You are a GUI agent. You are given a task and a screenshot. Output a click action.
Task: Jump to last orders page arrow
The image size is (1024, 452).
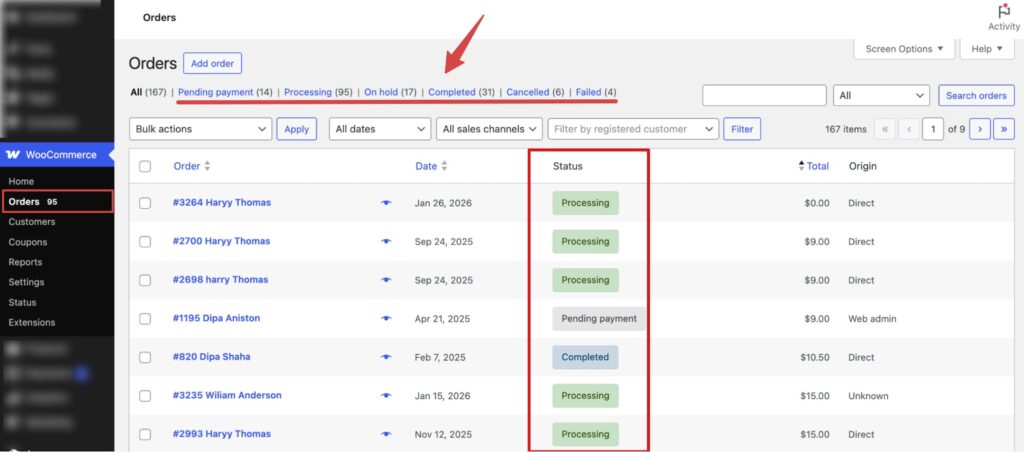1004,129
